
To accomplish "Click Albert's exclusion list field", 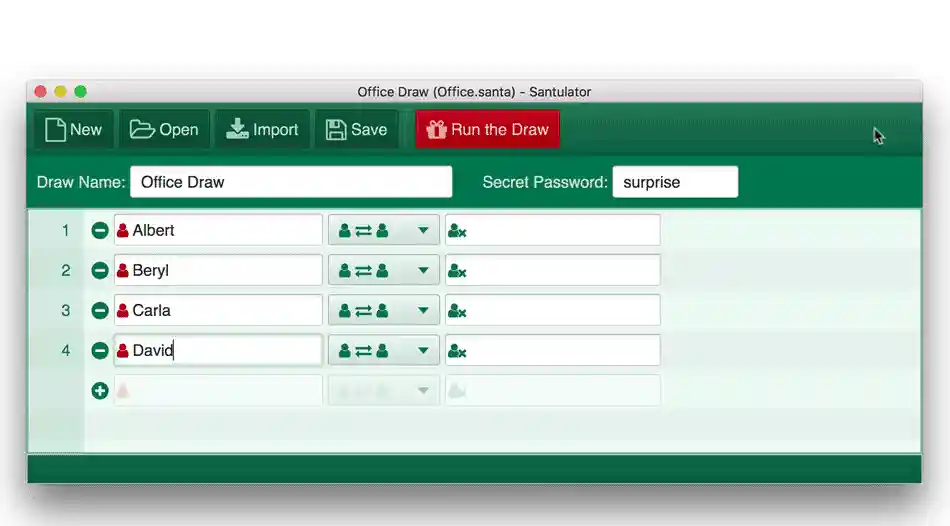I will click(x=553, y=230).
